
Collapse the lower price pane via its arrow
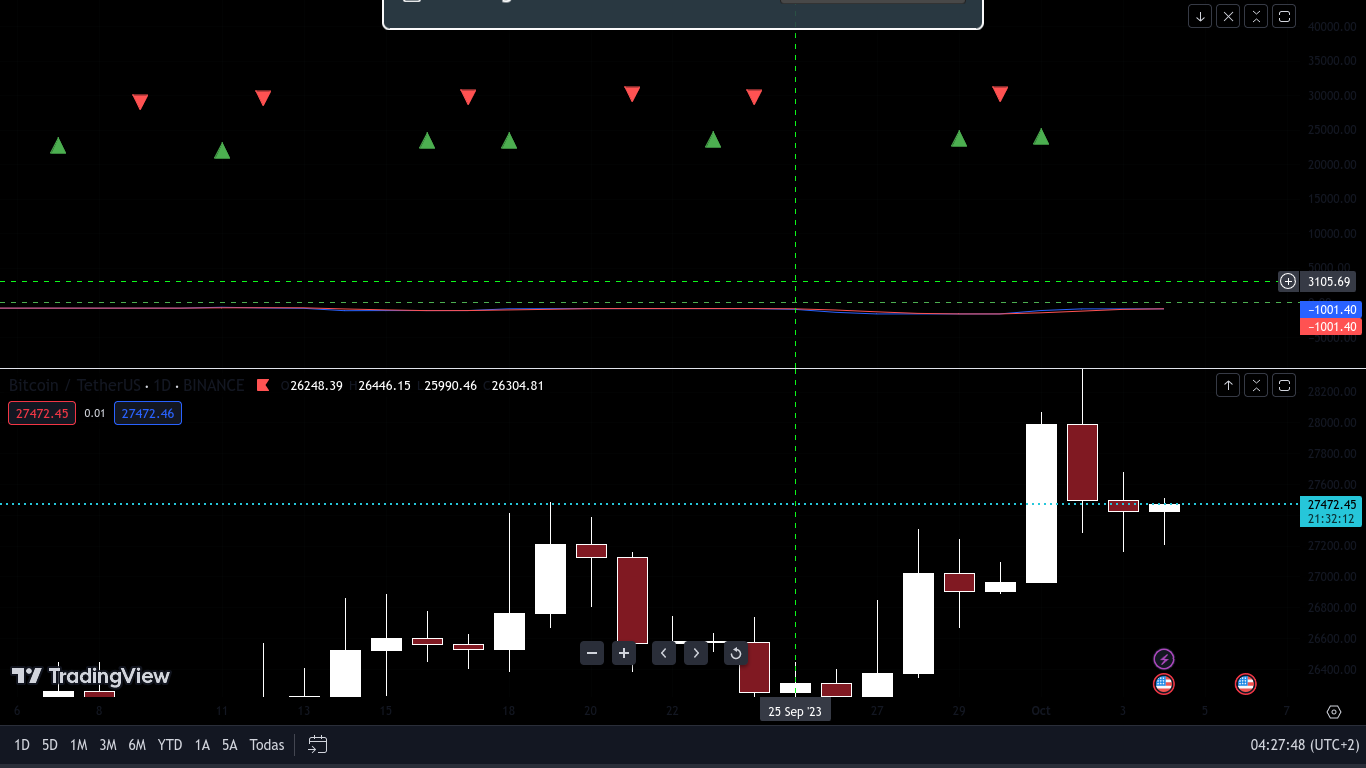click(x=1228, y=385)
